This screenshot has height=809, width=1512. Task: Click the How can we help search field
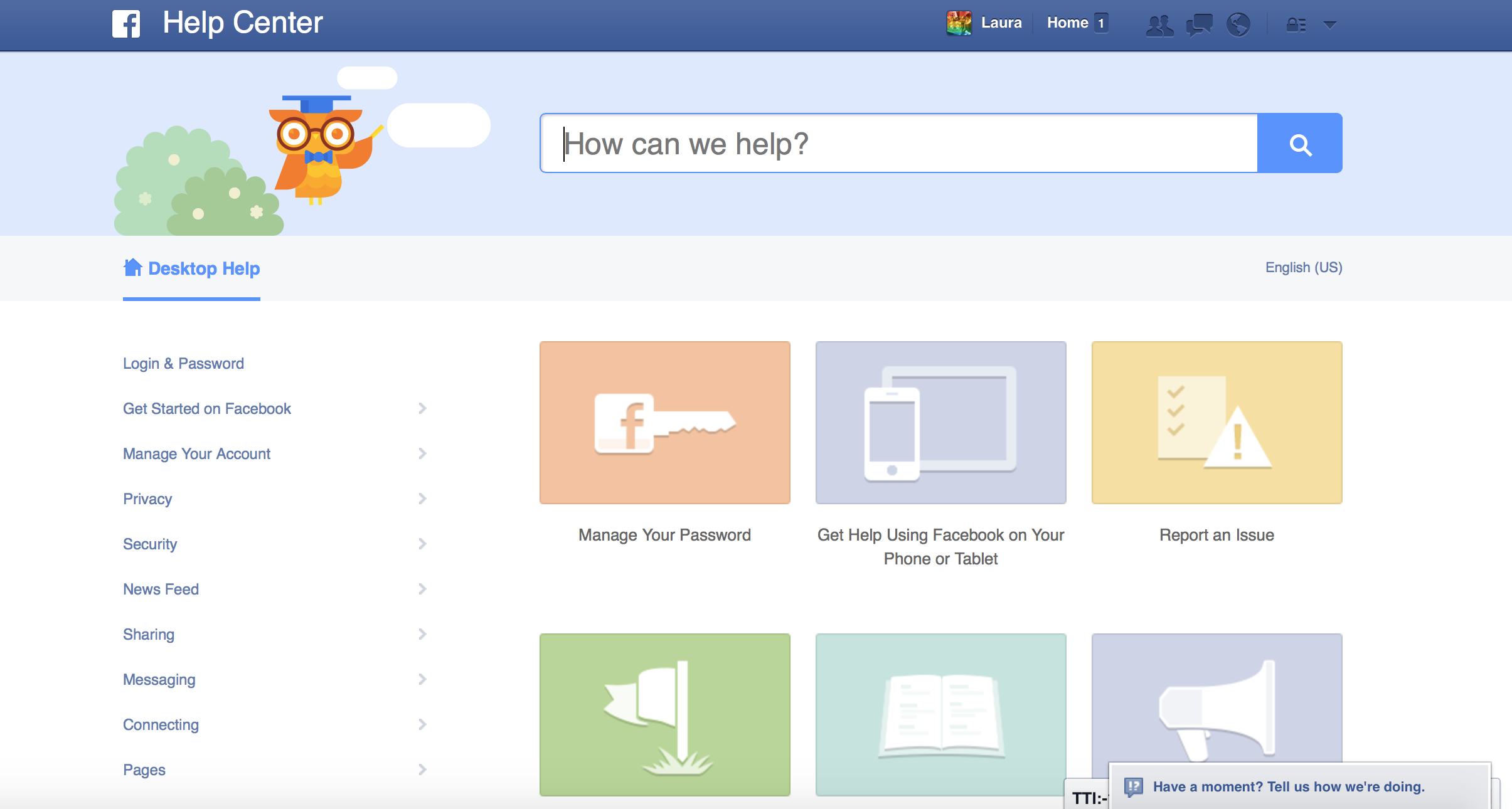[x=898, y=144]
